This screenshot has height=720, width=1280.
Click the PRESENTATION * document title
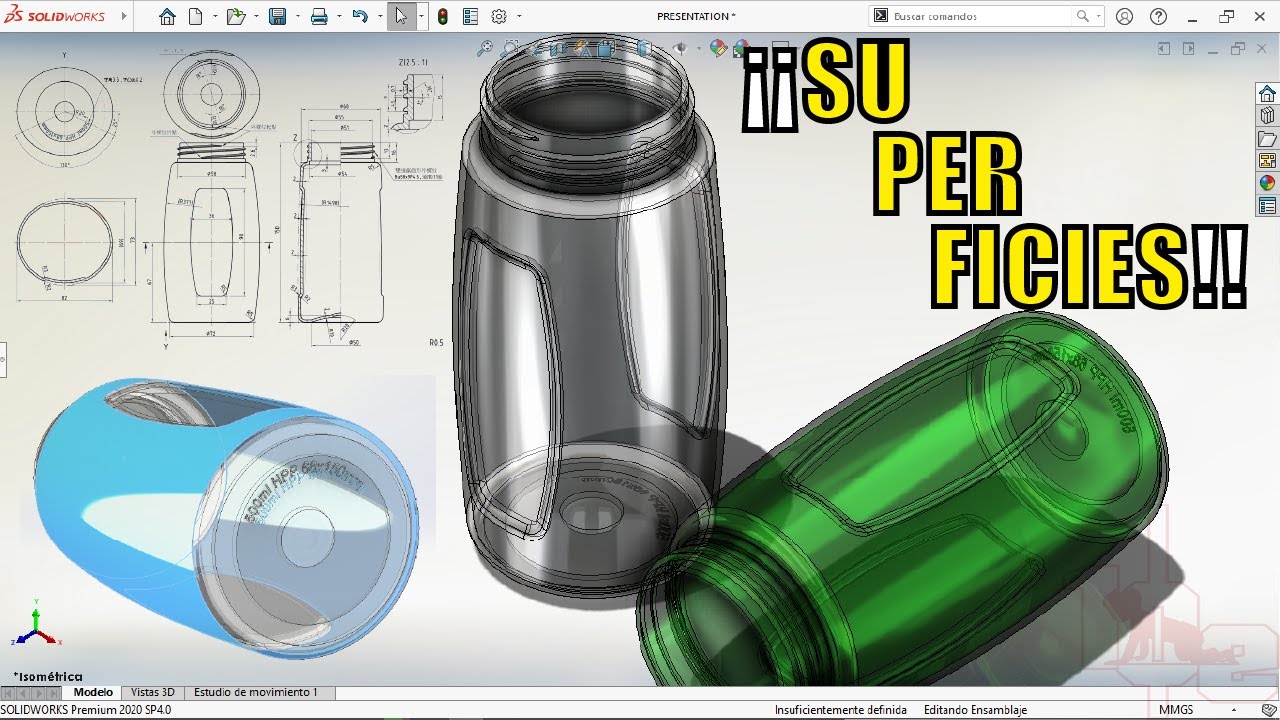point(696,16)
